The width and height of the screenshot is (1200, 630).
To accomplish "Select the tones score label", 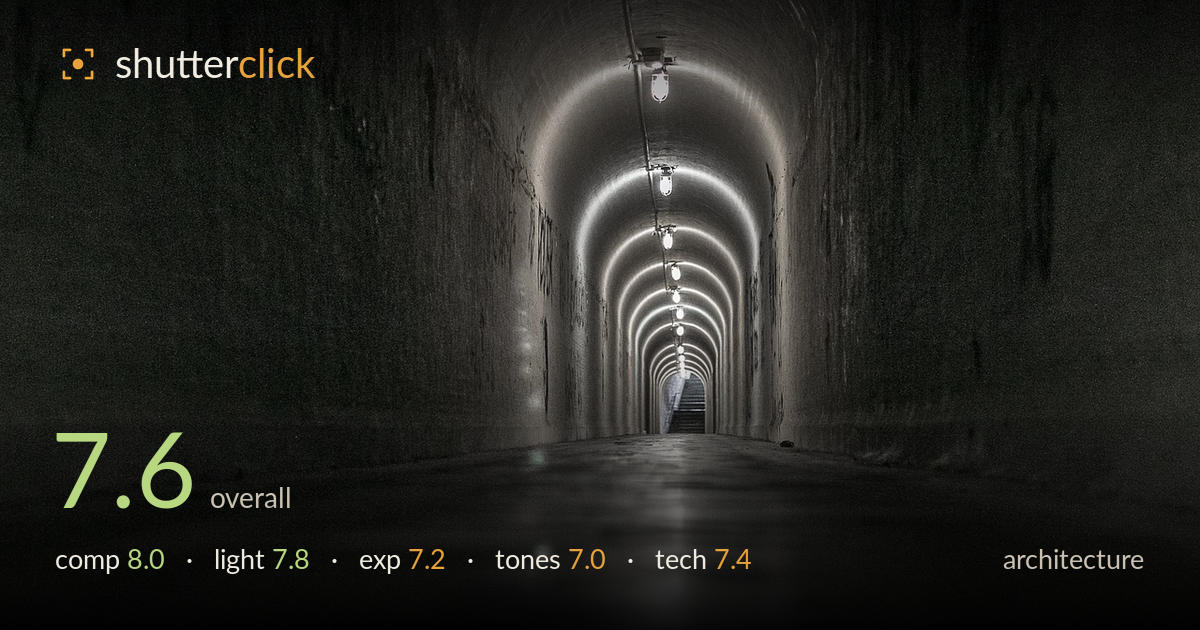I will (527, 560).
